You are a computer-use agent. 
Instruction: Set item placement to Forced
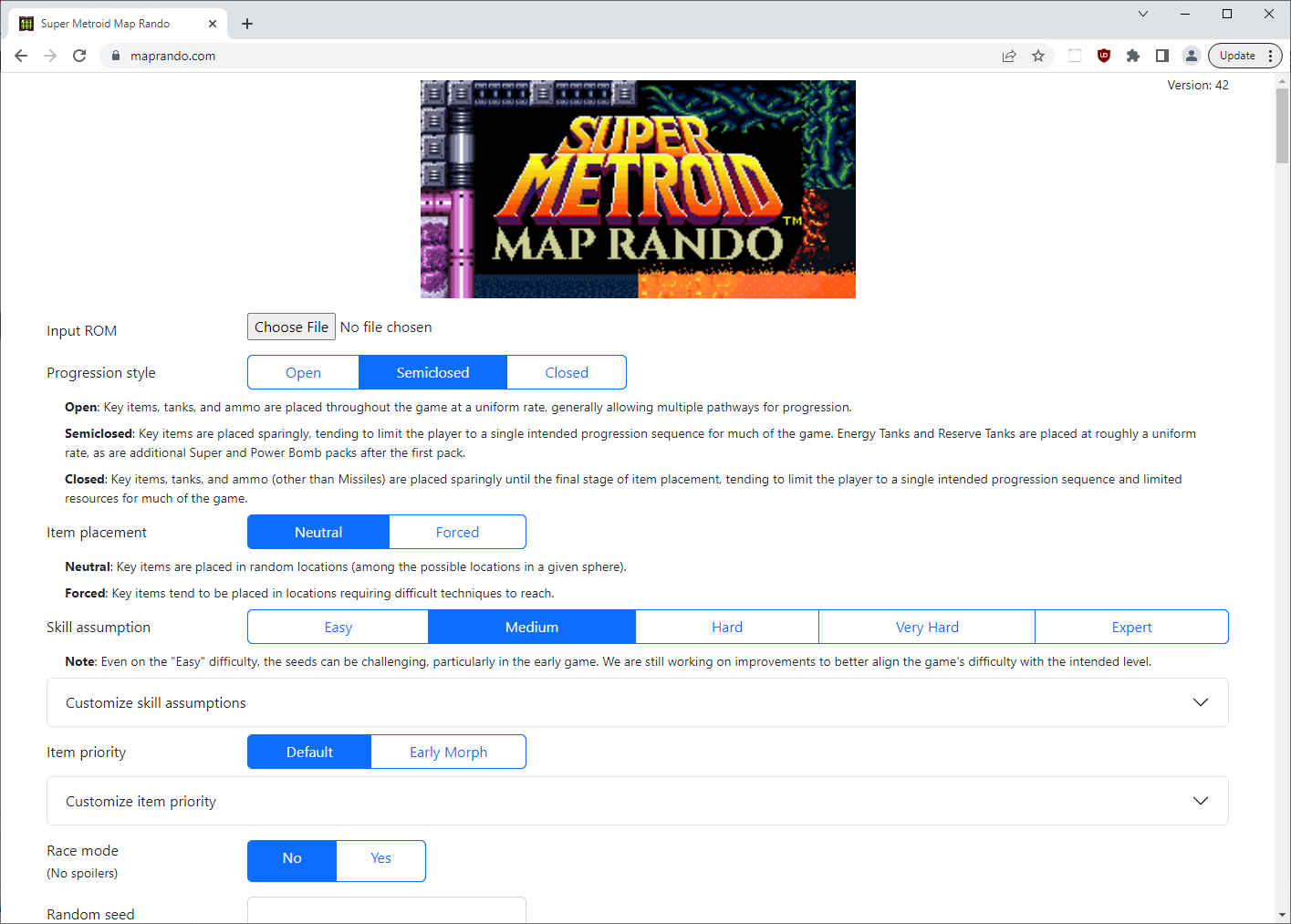coord(457,532)
